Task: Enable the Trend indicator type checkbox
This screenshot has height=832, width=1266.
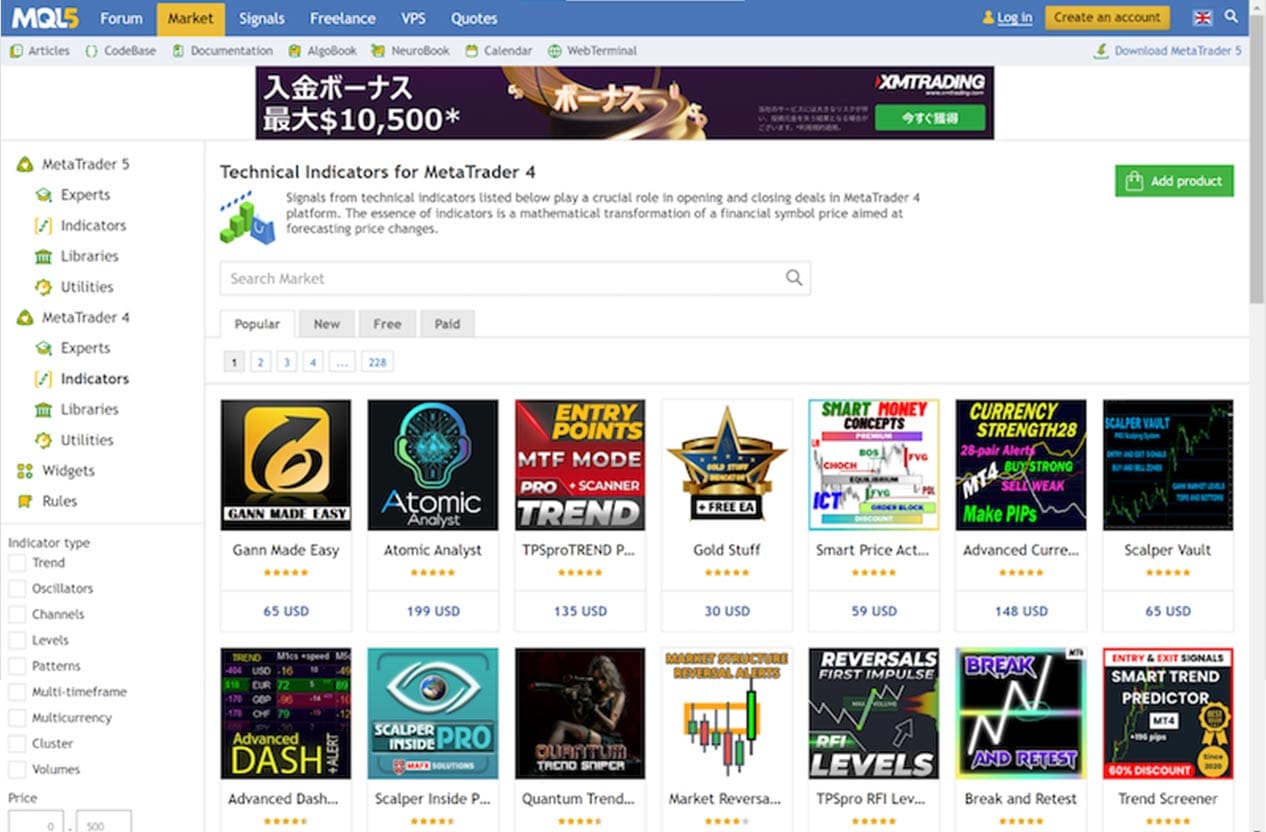Action: [17, 563]
